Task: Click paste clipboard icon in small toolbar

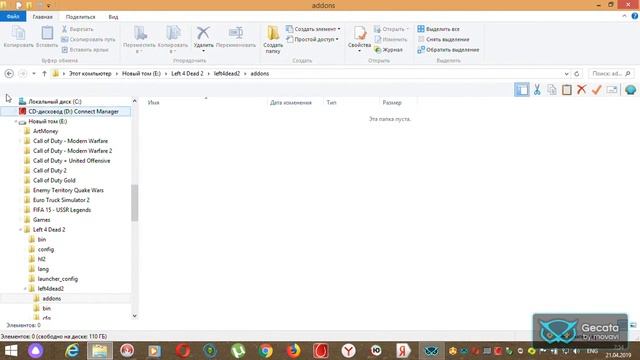Action: (567, 90)
